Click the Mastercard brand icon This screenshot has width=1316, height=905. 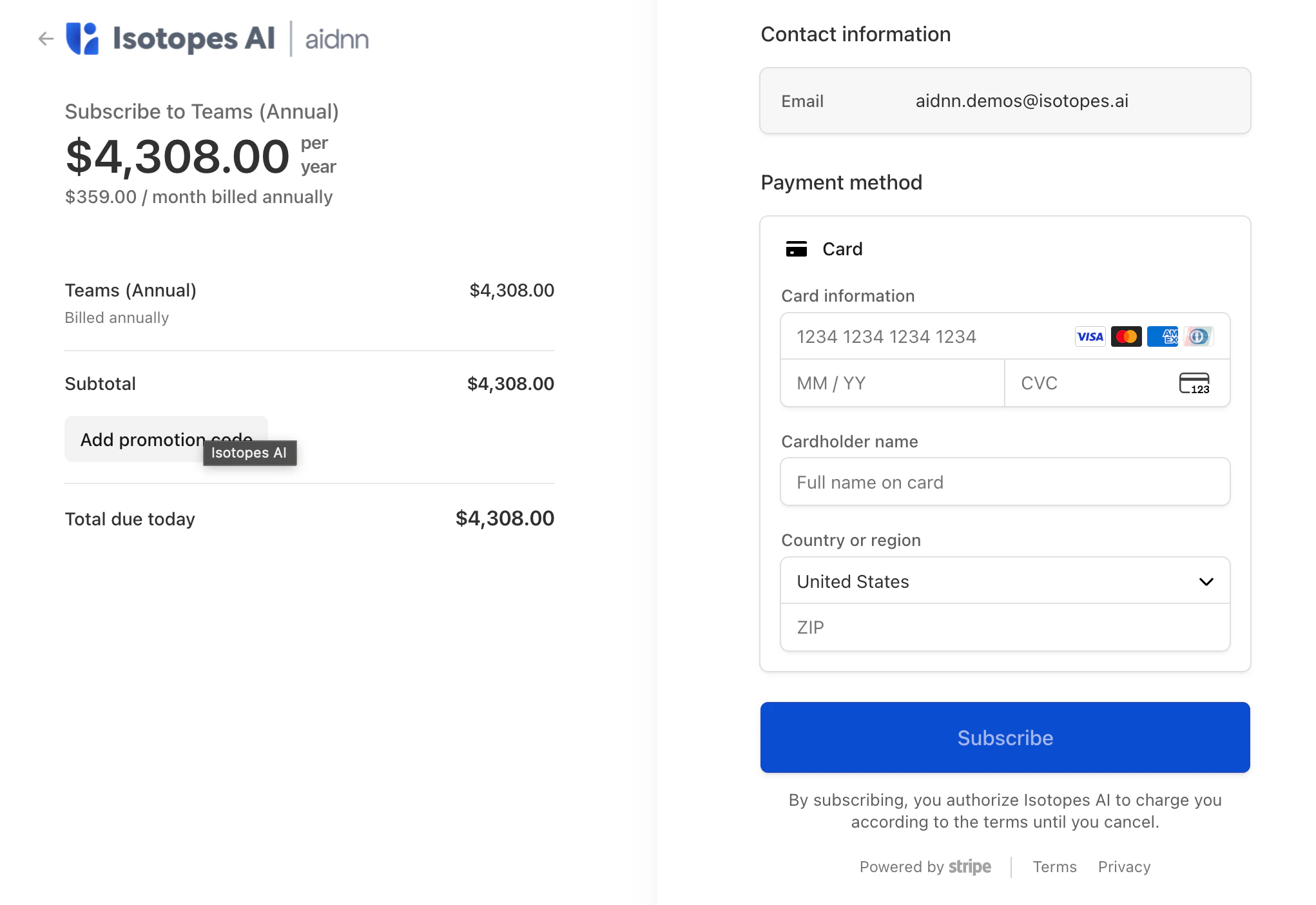point(1126,336)
